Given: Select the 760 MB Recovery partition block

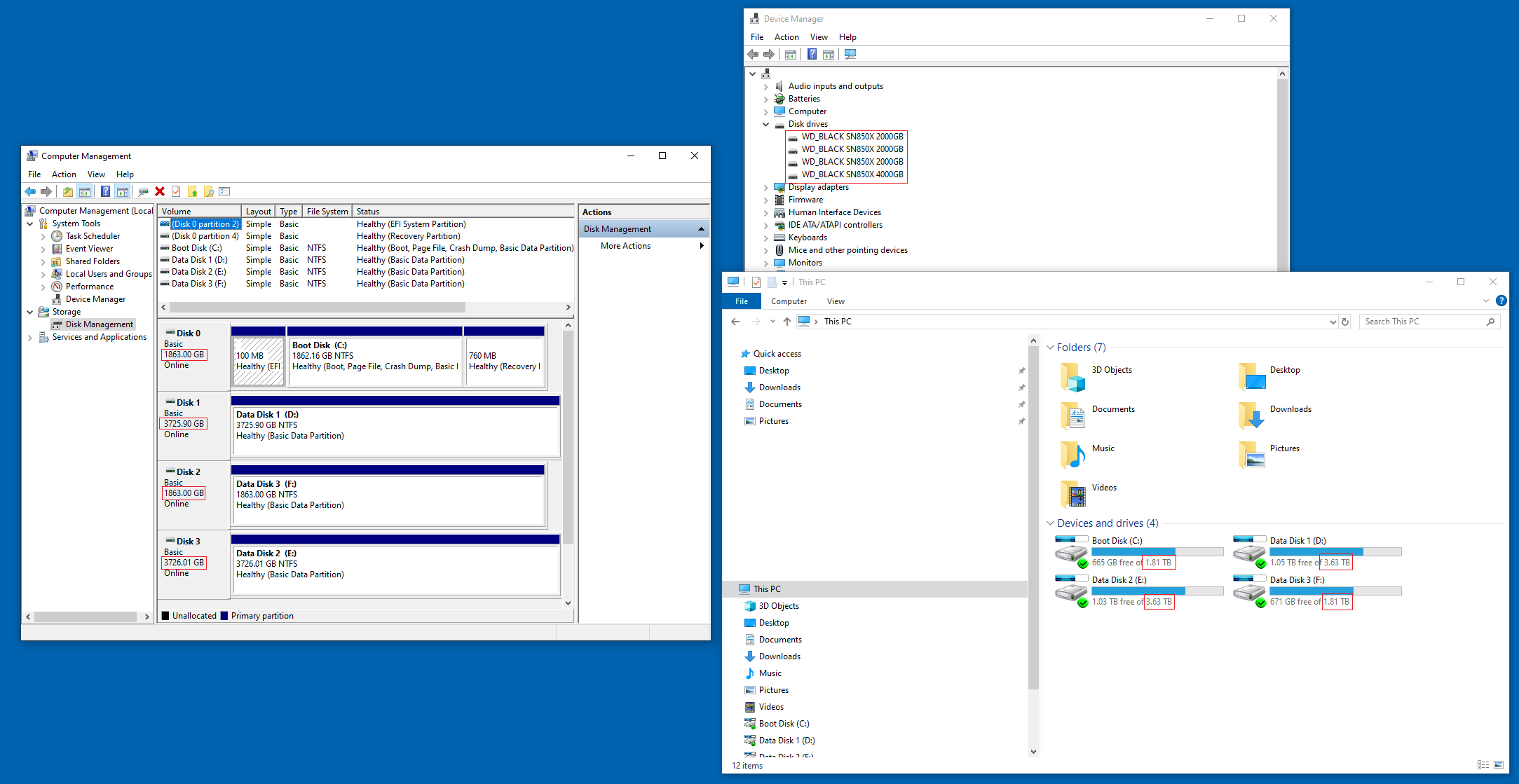Looking at the screenshot, I should [504, 355].
